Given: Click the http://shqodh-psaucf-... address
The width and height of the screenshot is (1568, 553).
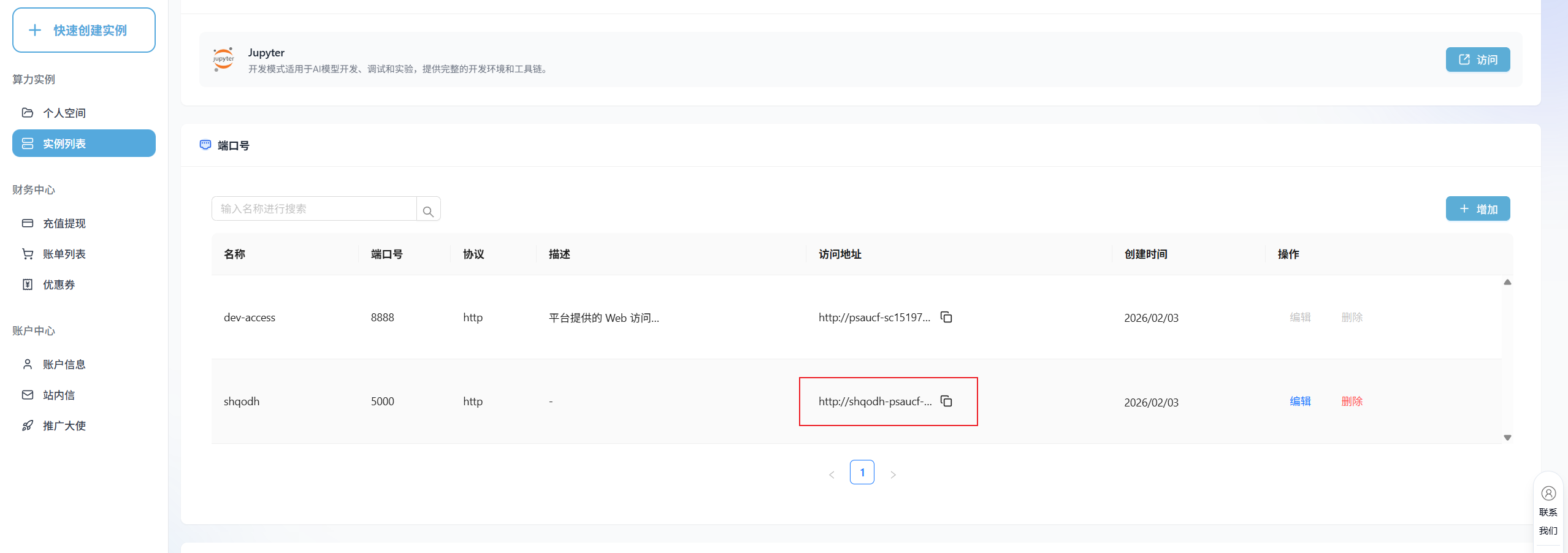Looking at the screenshot, I should pos(875,402).
